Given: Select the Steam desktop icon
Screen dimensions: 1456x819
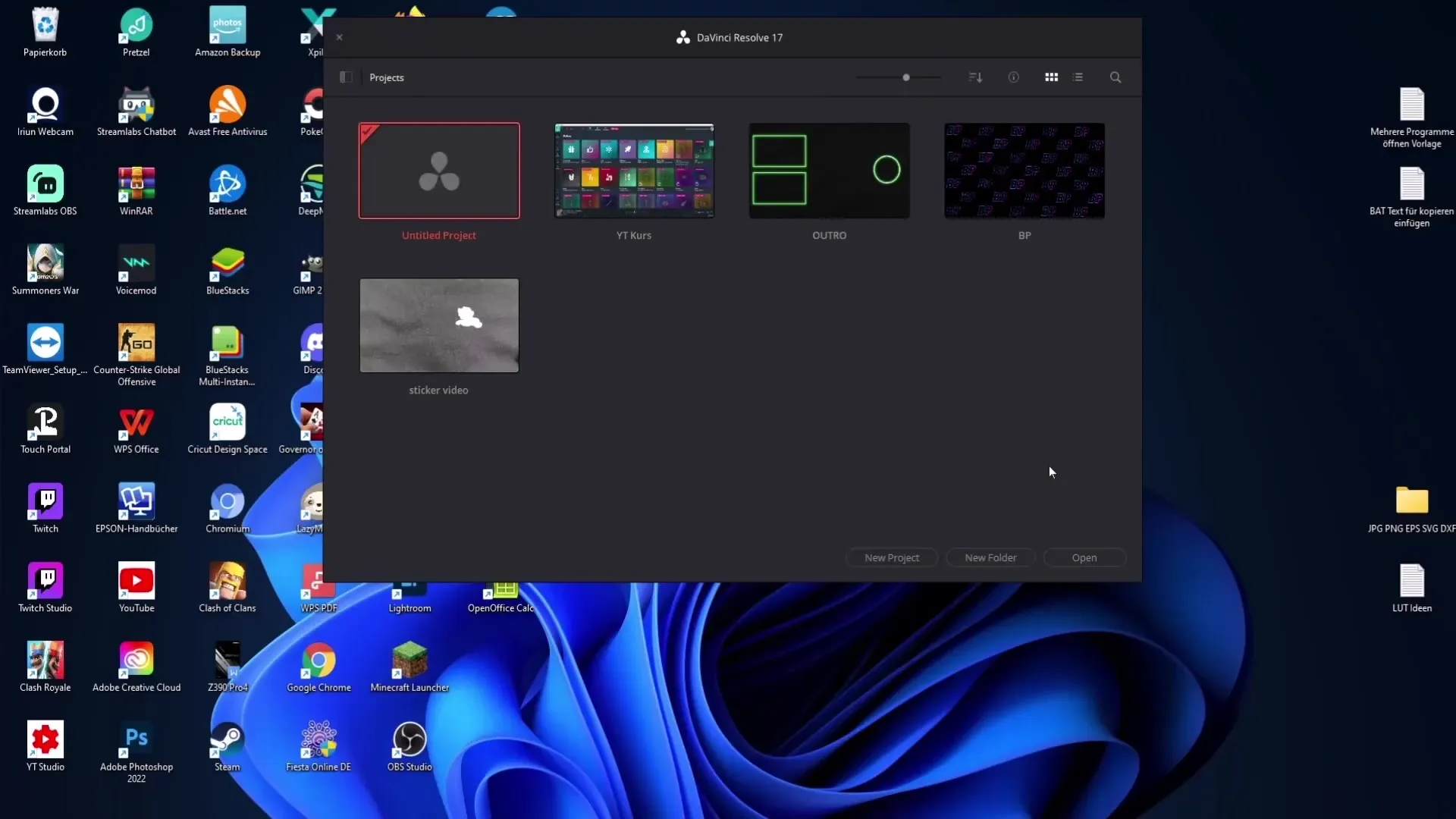Looking at the screenshot, I should tap(227, 747).
